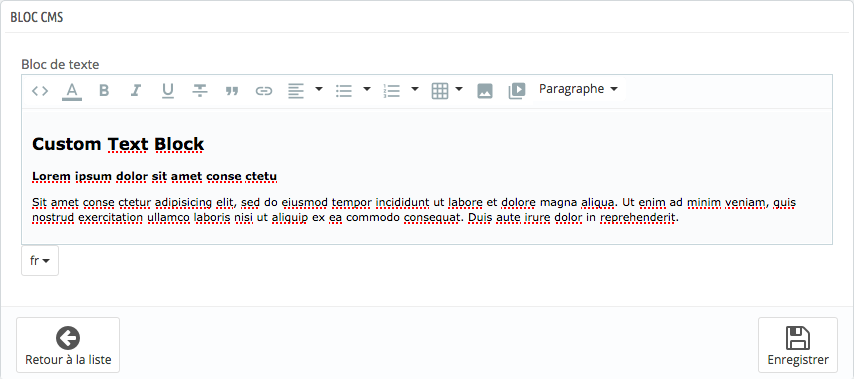Viewport: 854px width, 379px height.
Task: Click inside the Sit amet conse paragraph
Action: coord(413,211)
